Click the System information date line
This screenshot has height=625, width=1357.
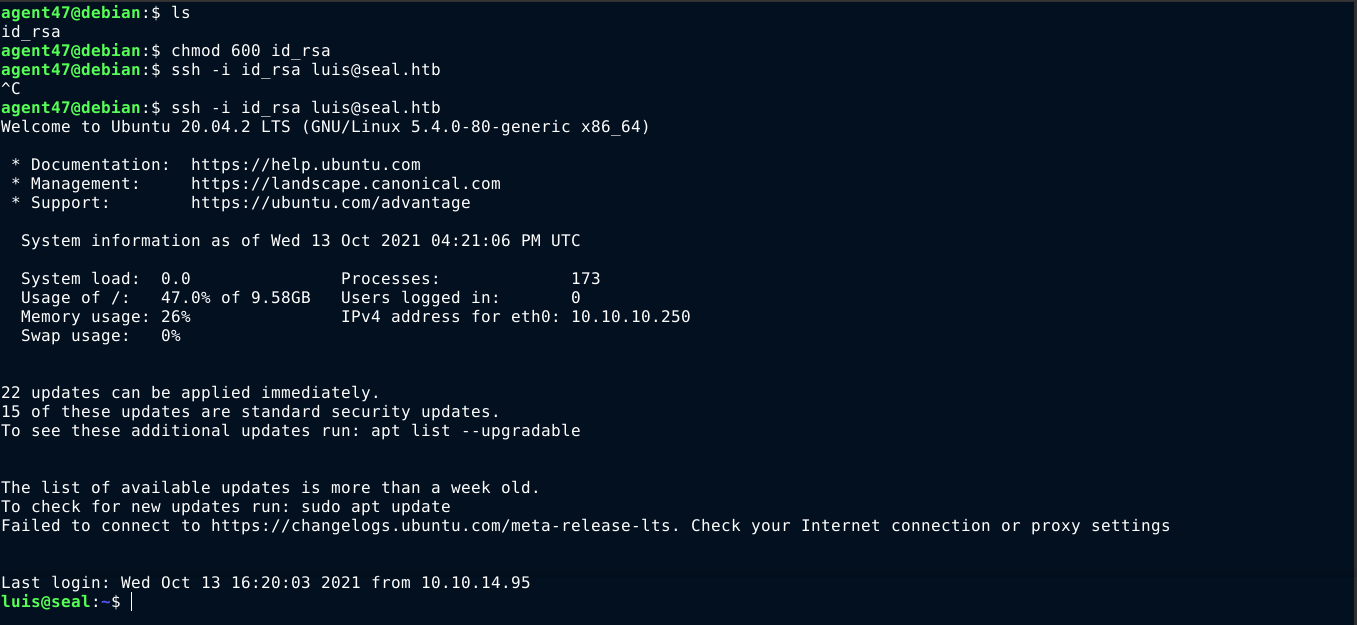point(300,241)
